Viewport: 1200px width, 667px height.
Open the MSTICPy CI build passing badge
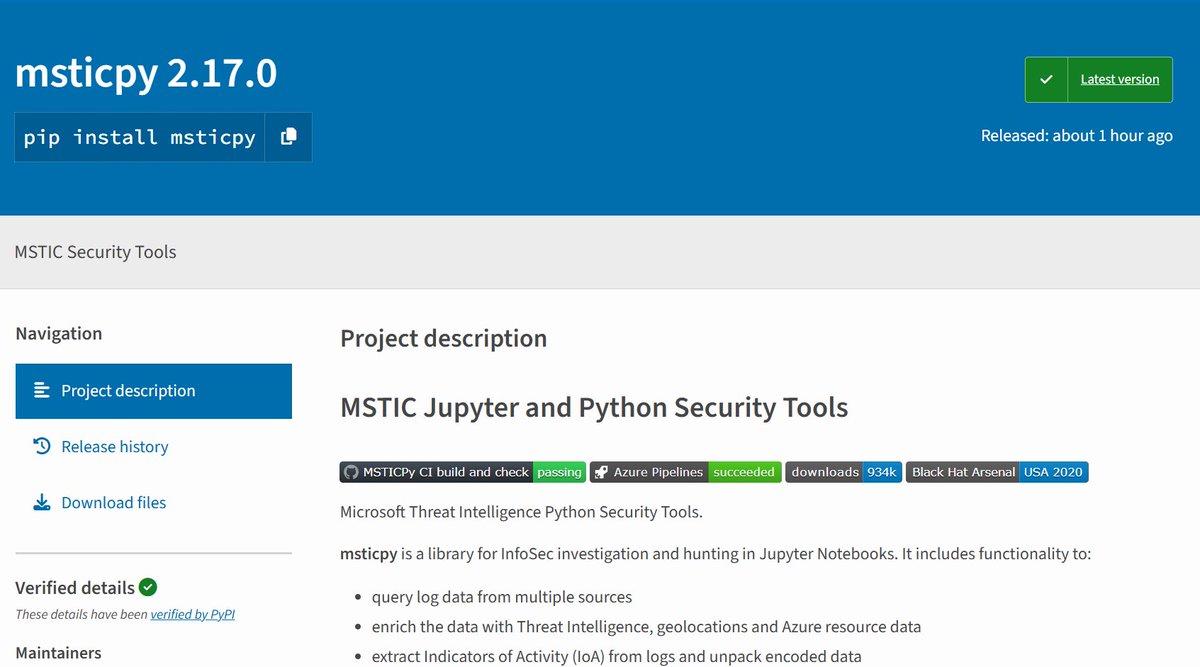pyautogui.click(x=463, y=472)
